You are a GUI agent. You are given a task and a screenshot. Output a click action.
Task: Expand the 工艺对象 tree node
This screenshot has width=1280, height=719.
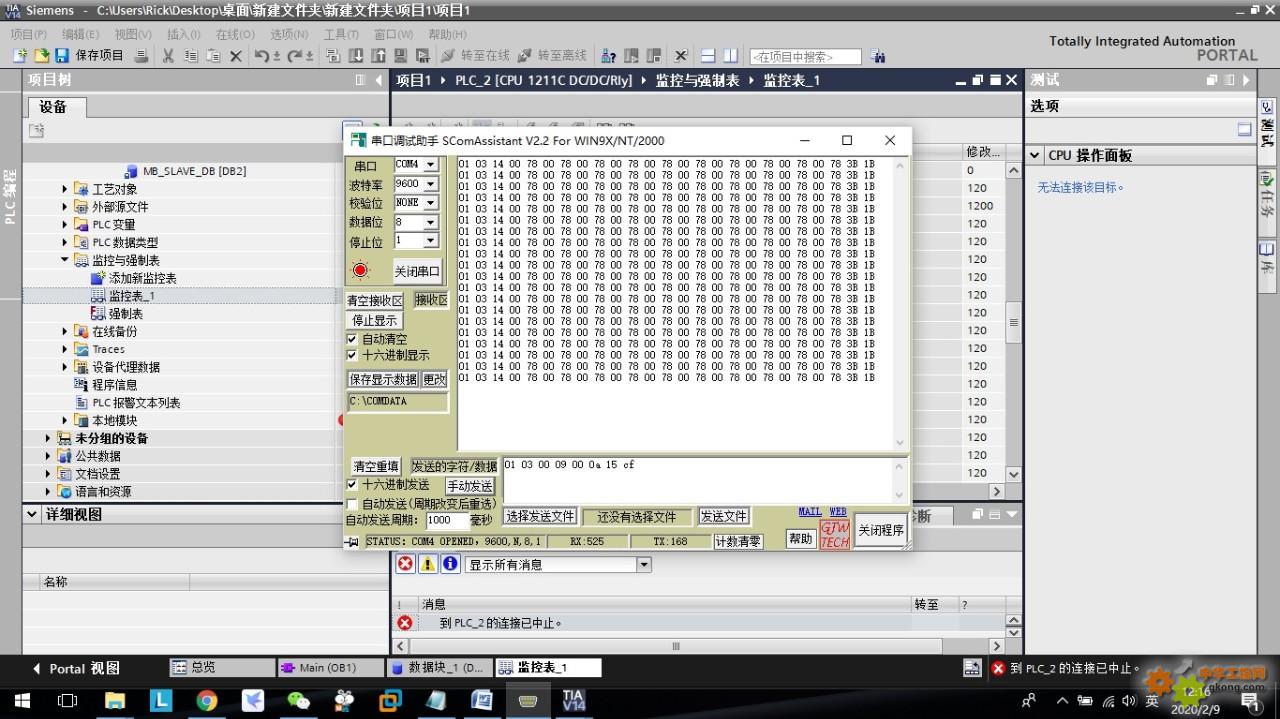click(x=66, y=189)
